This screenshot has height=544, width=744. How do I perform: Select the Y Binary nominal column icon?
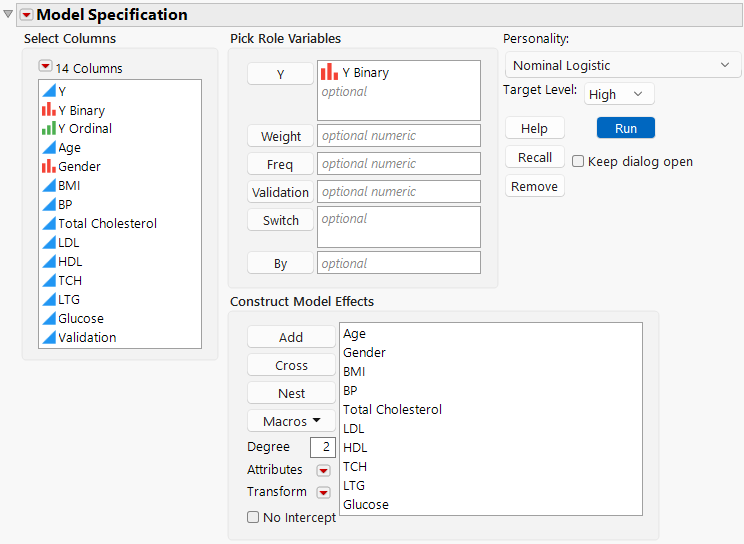pyautogui.click(x=48, y=110)
